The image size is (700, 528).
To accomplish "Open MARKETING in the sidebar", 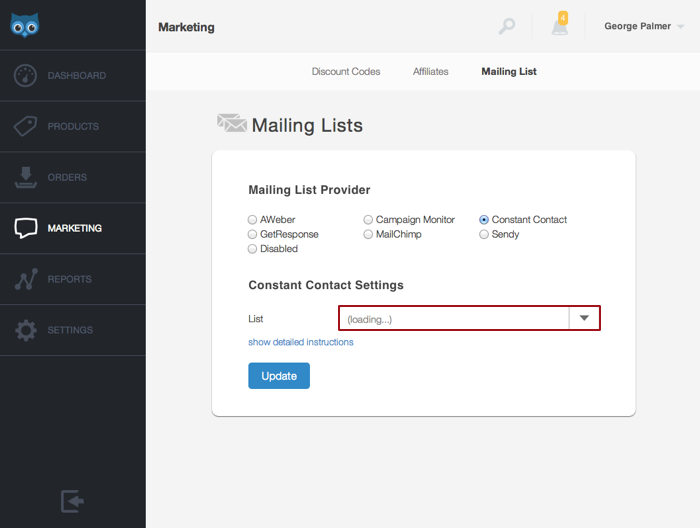I will coord(75,228).
